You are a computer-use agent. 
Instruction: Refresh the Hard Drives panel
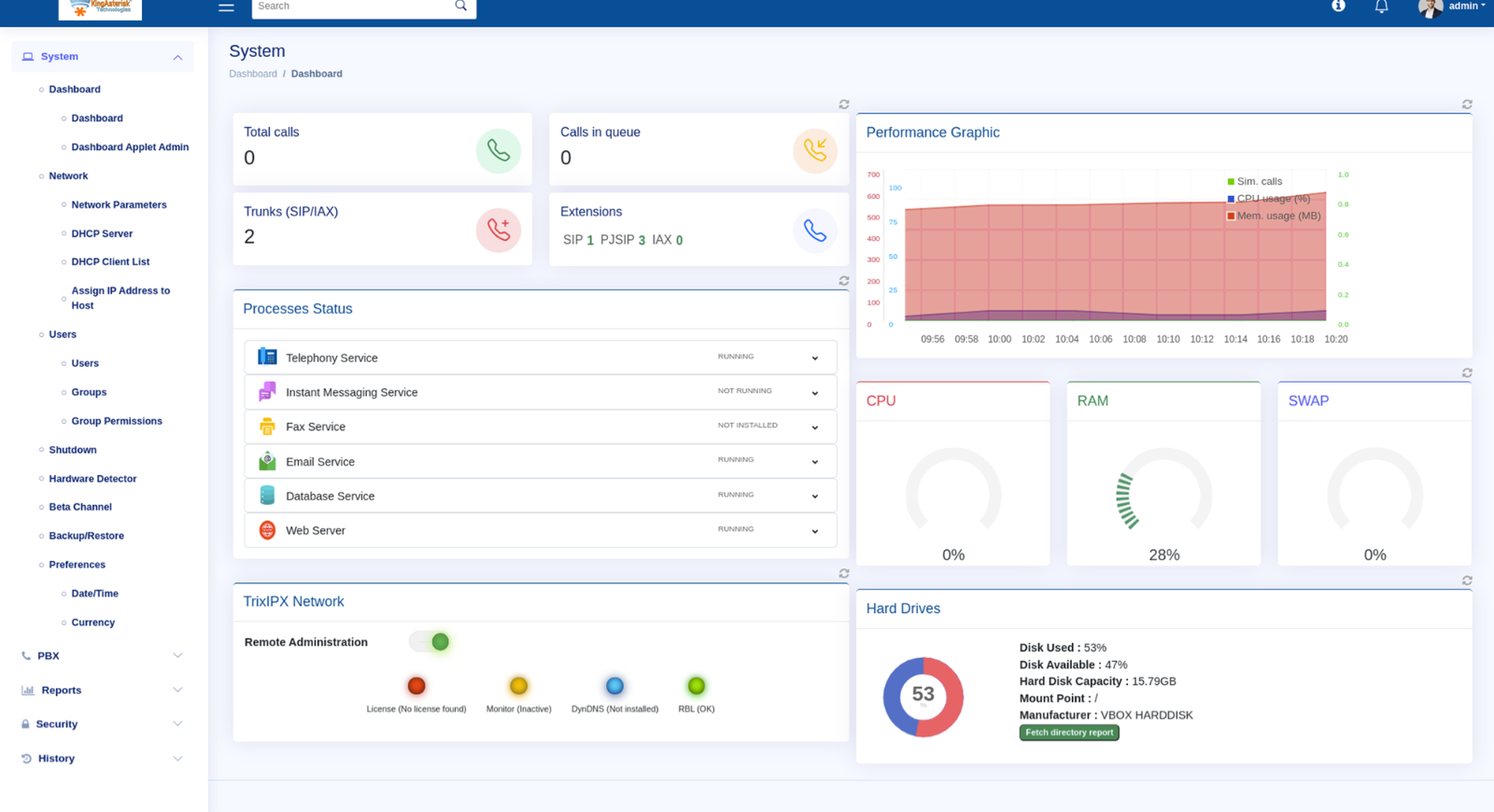click(x=1467, y=581)
